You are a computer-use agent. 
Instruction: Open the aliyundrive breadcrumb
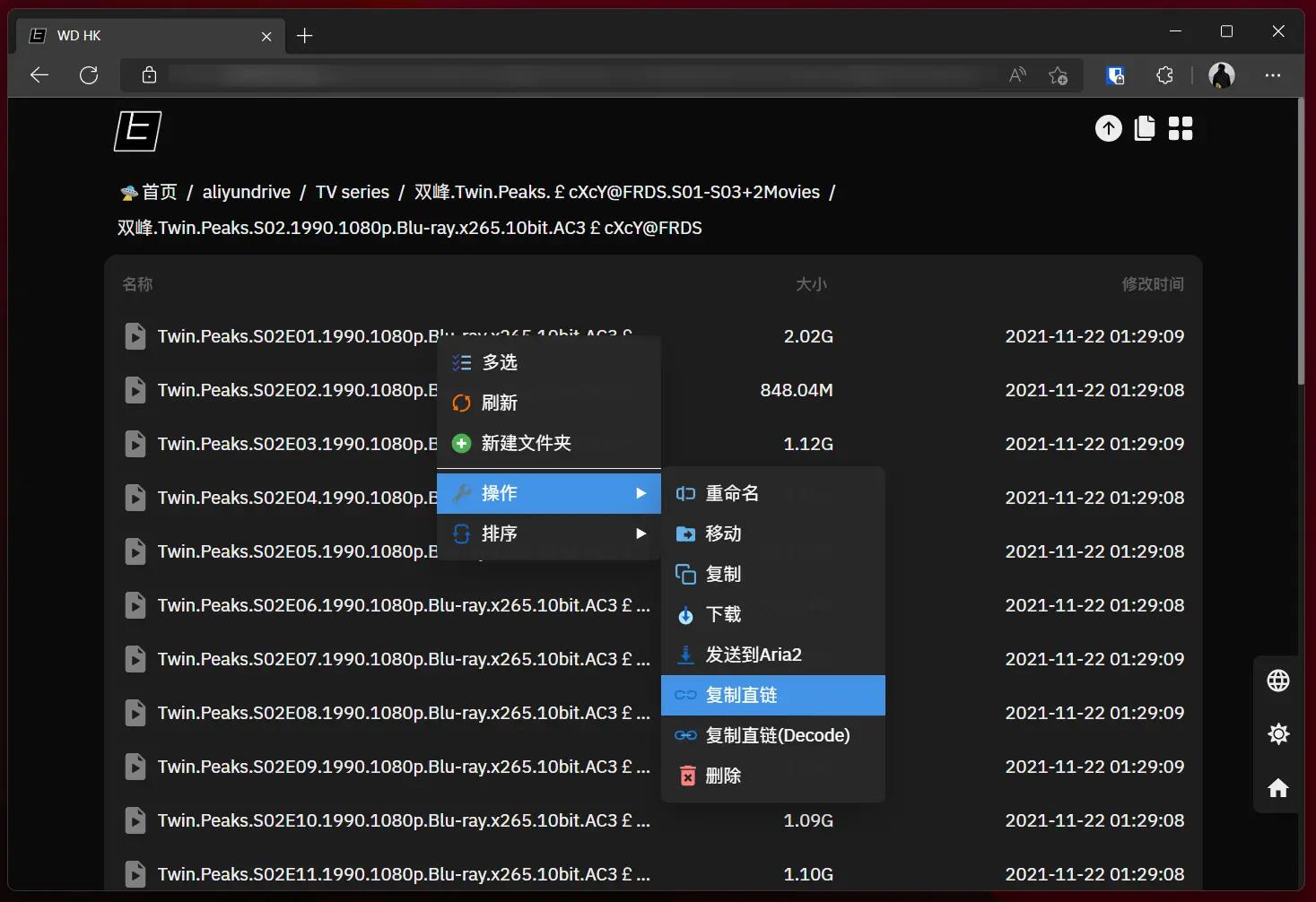pos(247,192)
